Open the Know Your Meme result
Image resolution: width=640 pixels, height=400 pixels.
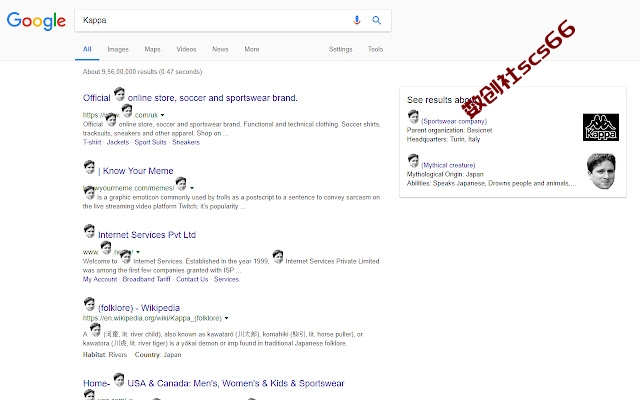136,171
